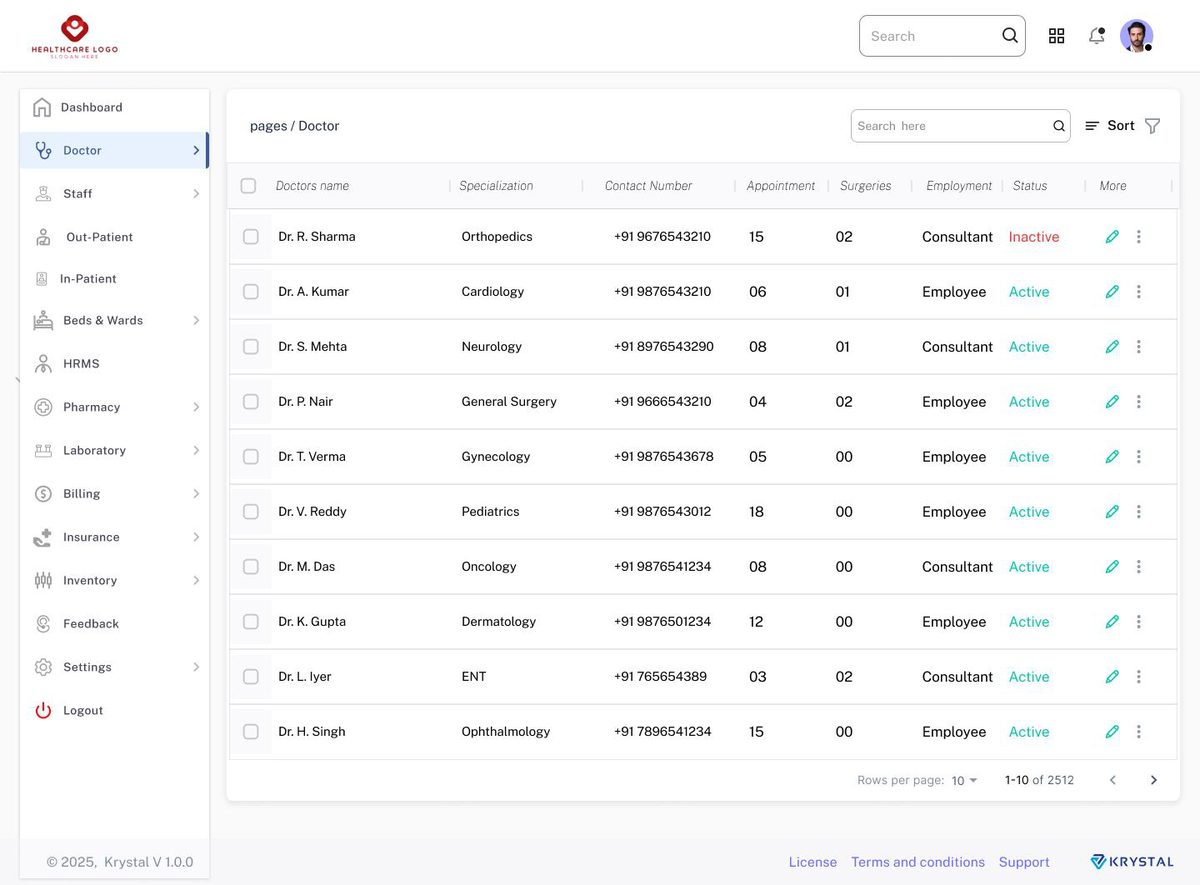The height and width of the screenshot is (885, 1200).
Task: Expand the Pharmacy submenu chevron
Action: [x=196, y=407]
